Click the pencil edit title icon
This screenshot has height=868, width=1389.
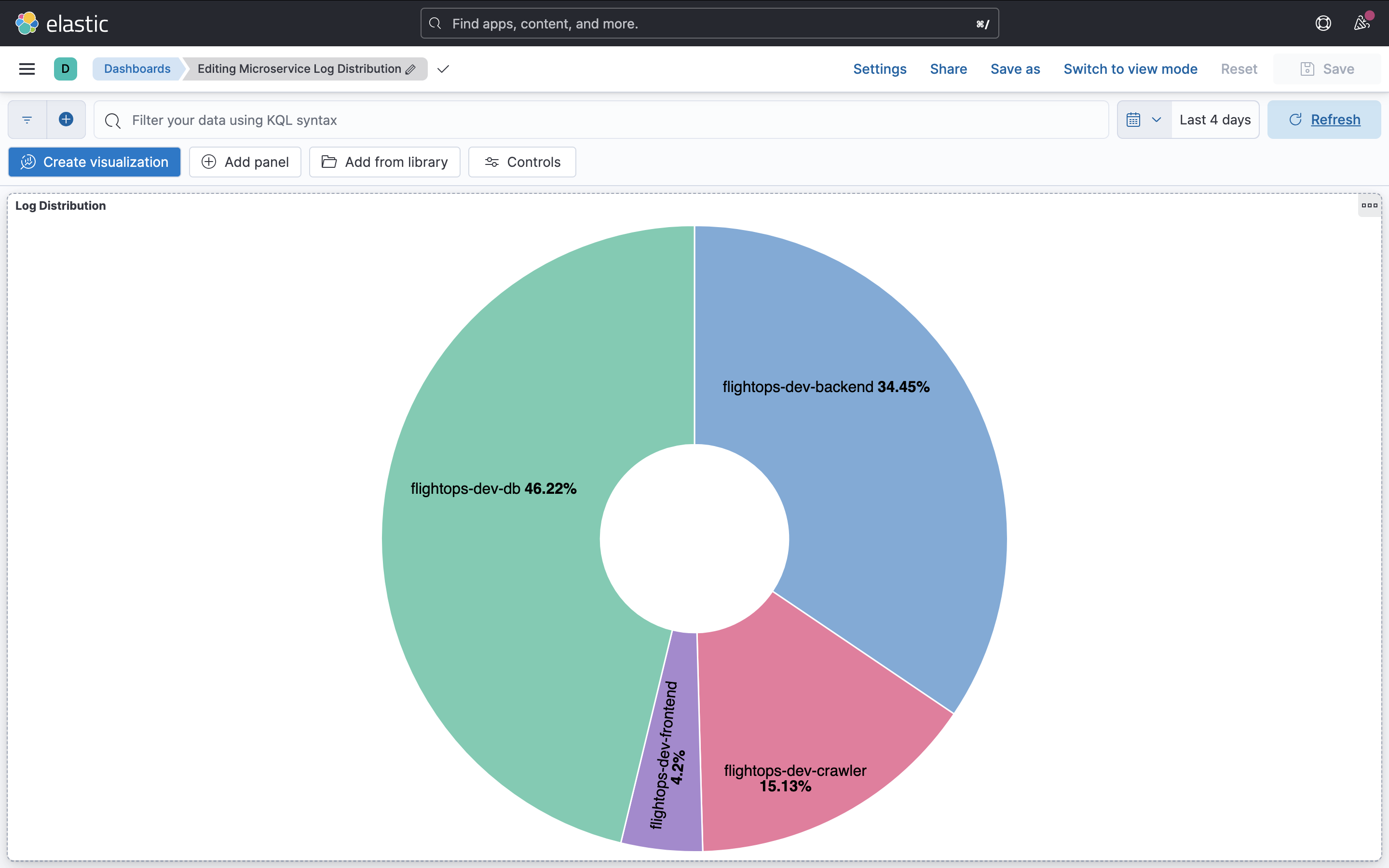click(410, 69)
